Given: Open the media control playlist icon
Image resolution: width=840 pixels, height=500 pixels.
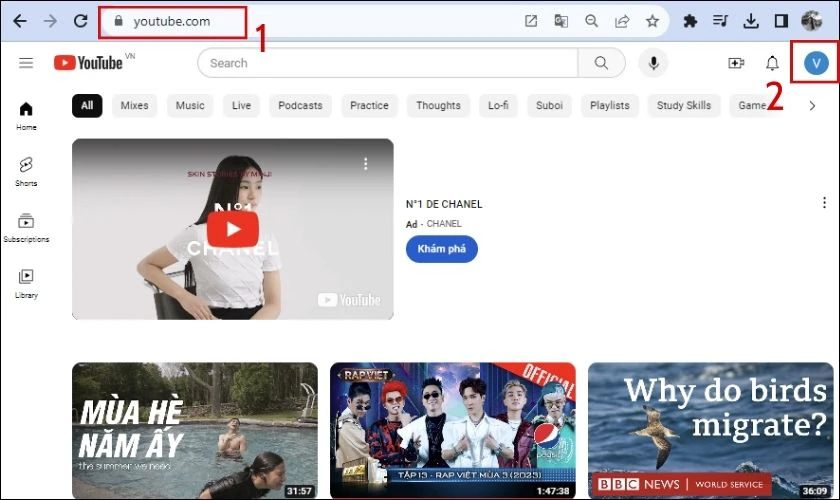Looking at the screenshot, I should pyautogui.click(x=721, y=21).
